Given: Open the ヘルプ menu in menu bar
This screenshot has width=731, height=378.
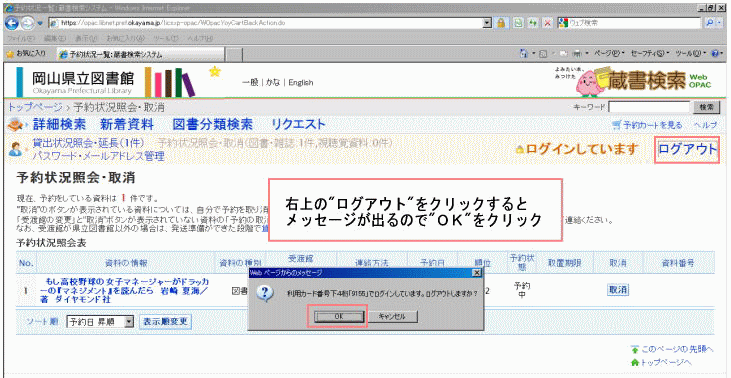Looking at the screenshot, I should (x=200, y=38).
